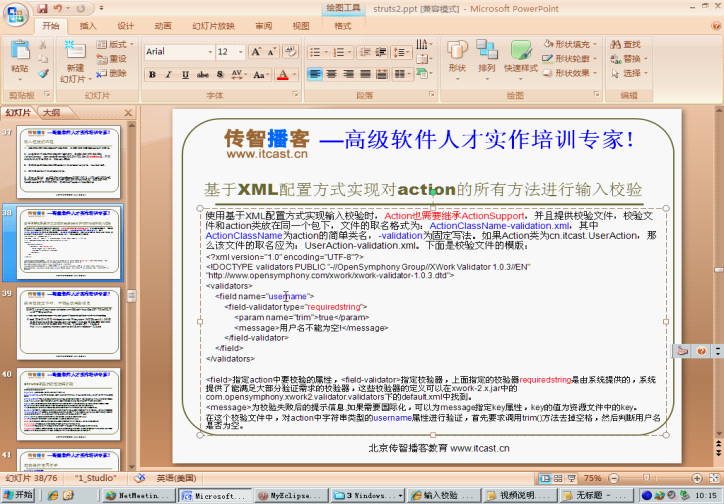724x504 pixels.
Task: Decrease list indent level
Action: (x=364, y=52)
